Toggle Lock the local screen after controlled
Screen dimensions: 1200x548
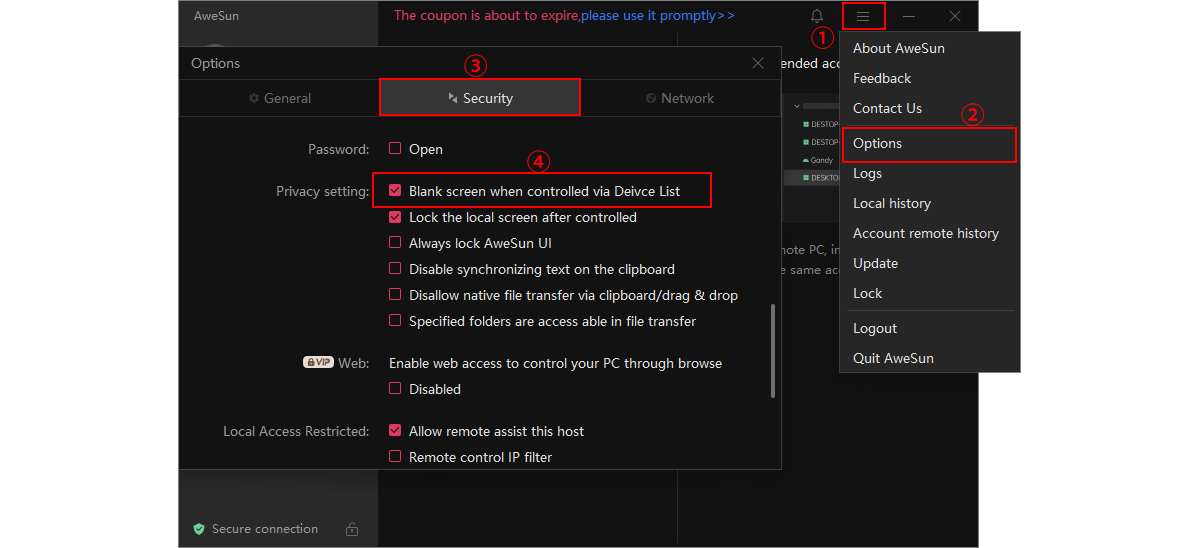point(395,217)
